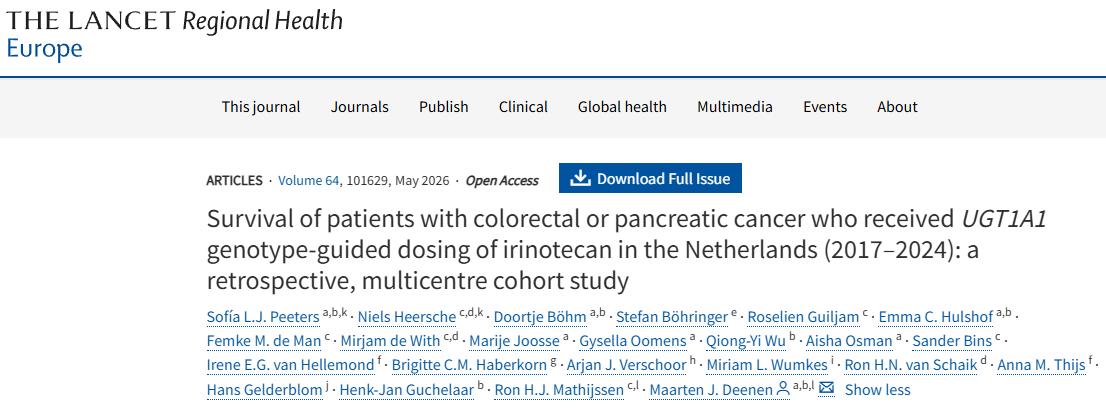Open the About menu item
1106x408 pixels.
tap(897, 107)
